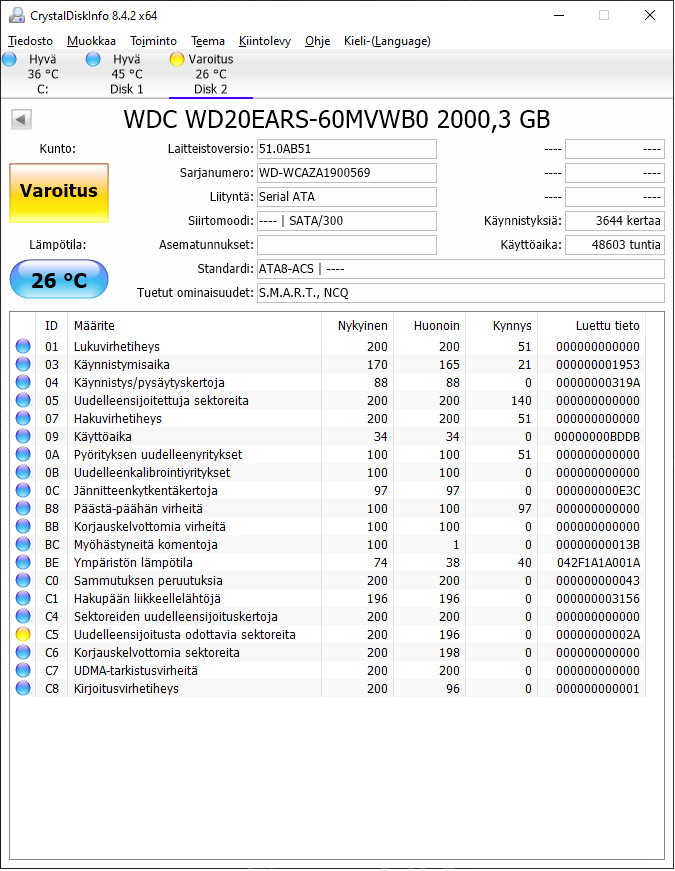The image size is (675, 871).
Task: Click status orb of Pyörityksen uudelleenyritykset row
Action: coord(23,454)
